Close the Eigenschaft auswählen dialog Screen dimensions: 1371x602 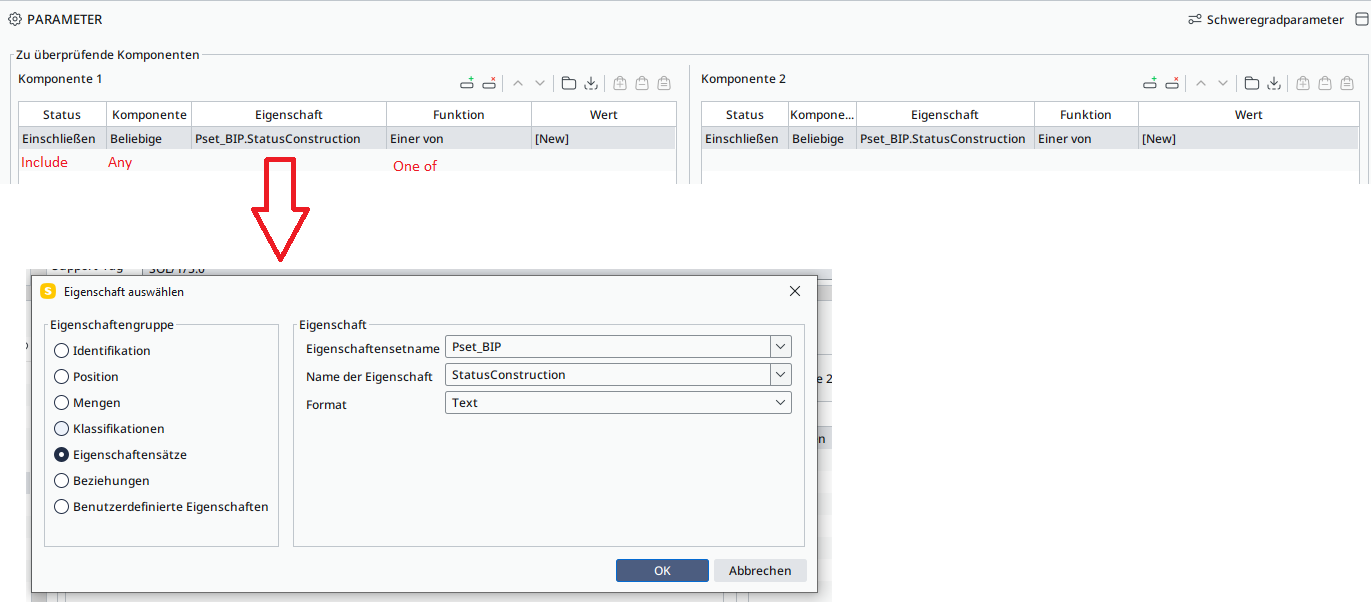click(795, 292)
